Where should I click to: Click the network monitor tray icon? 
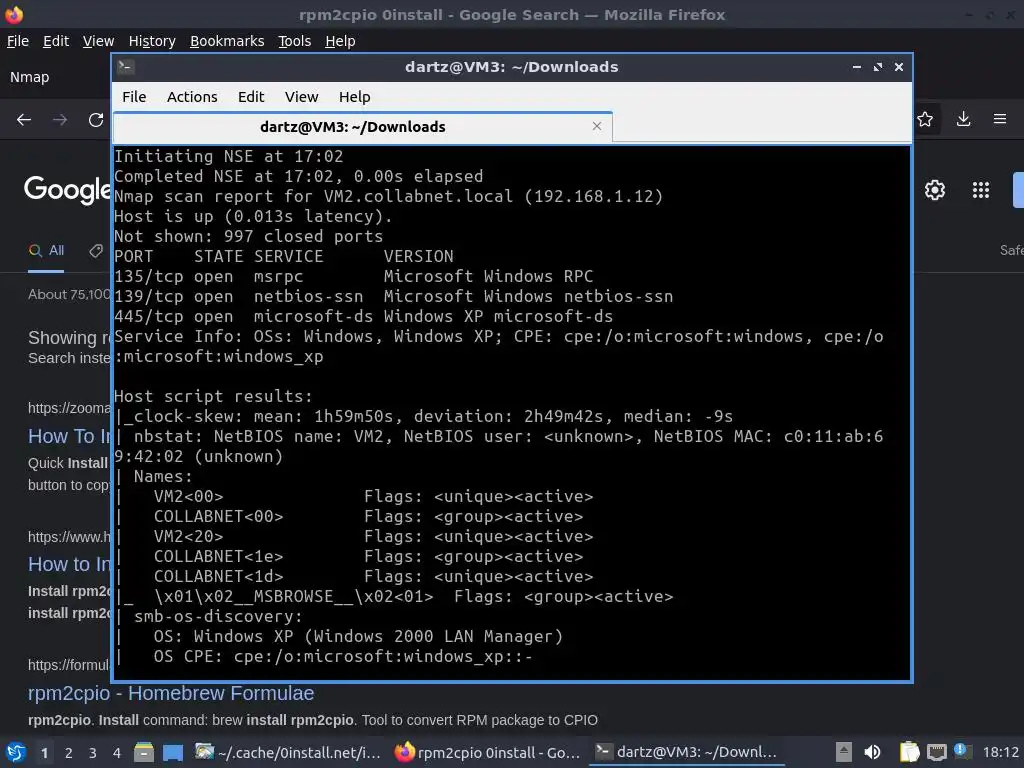[936, 752]
